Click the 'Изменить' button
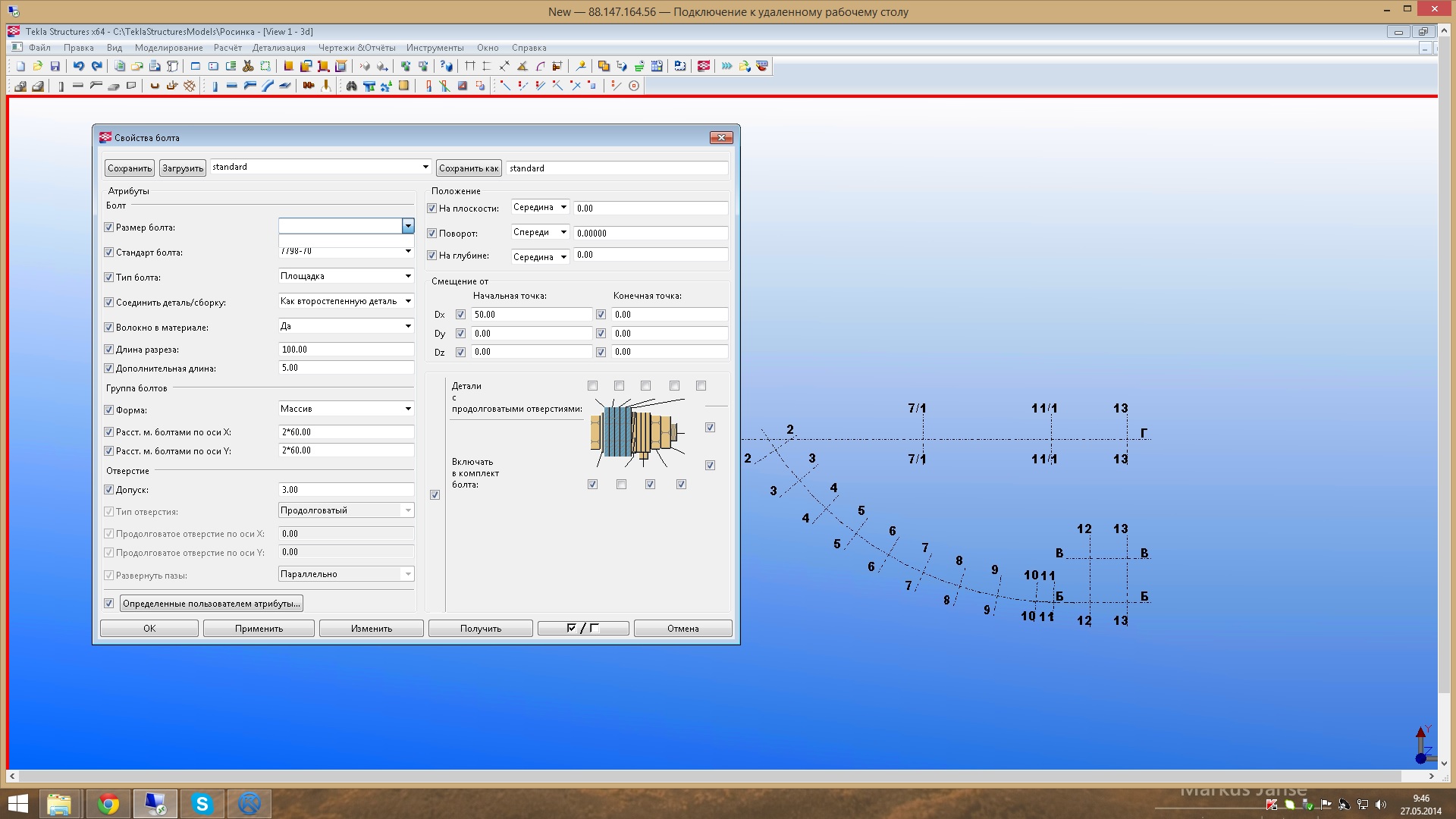The width and height of the screenshot is (1456, 819). 371,629
